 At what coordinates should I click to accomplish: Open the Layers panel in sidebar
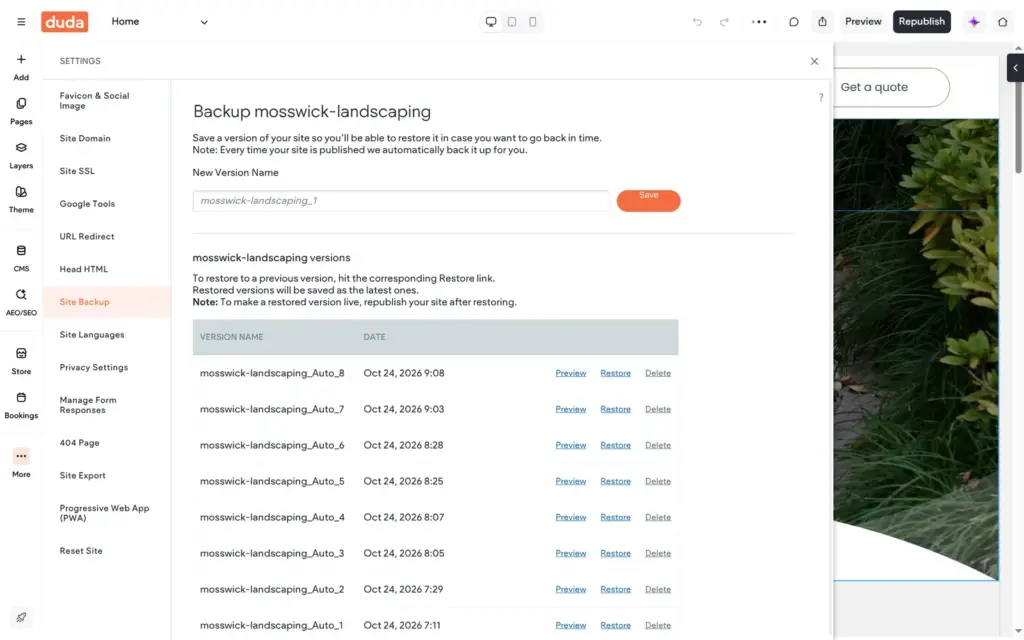tap(21, 155)
